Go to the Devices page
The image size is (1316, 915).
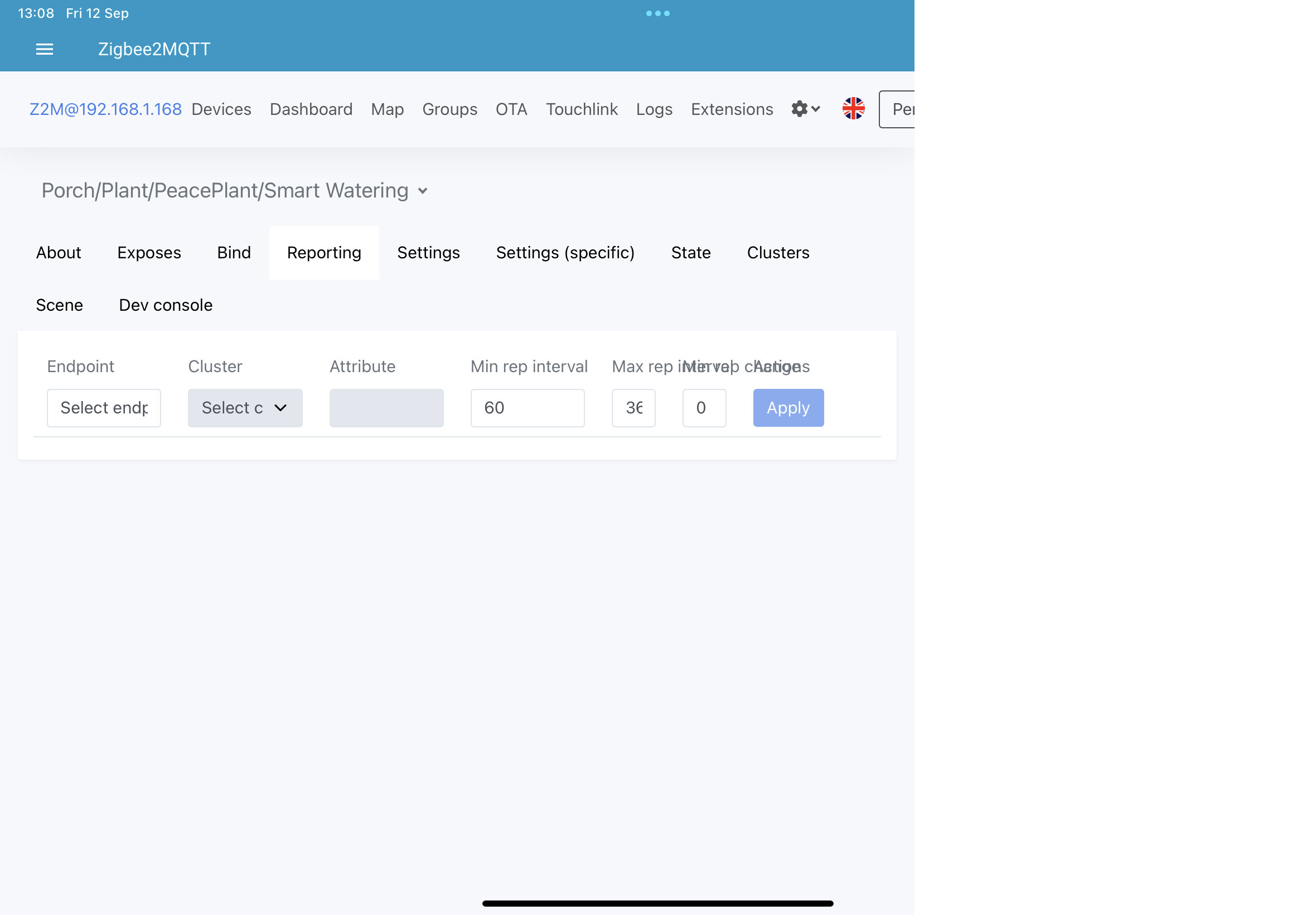[x=221, y=109]
